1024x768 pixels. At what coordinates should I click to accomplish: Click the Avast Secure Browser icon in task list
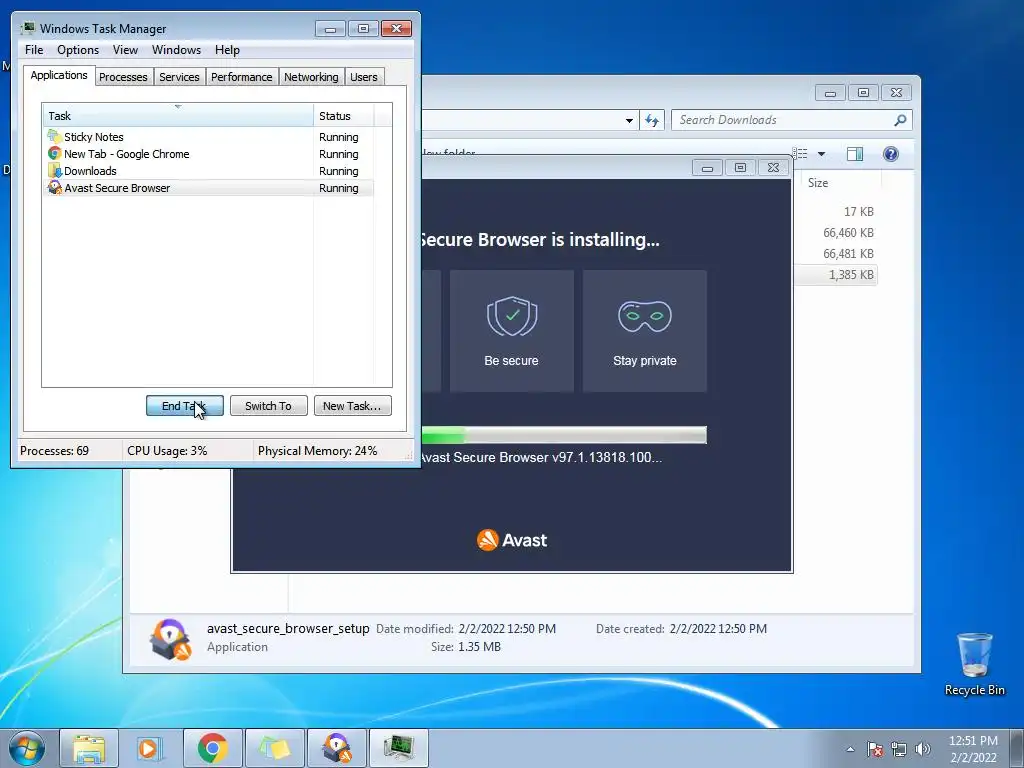(x=54, y=187)
